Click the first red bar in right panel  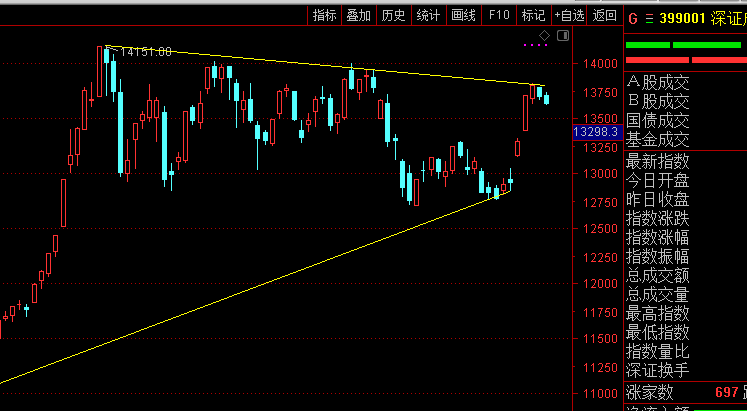click(x=657, y=60)
